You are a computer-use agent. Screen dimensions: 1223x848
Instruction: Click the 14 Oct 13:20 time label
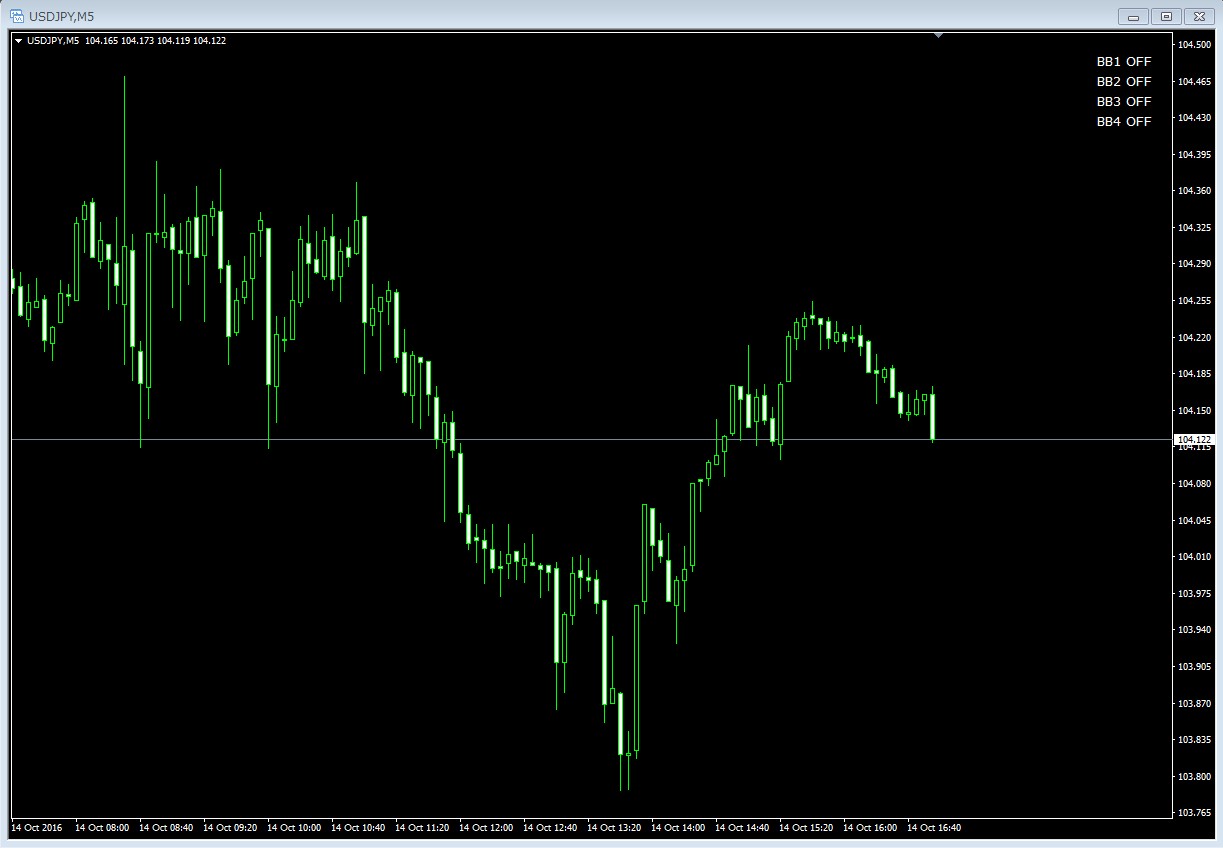tap(614, 828)
